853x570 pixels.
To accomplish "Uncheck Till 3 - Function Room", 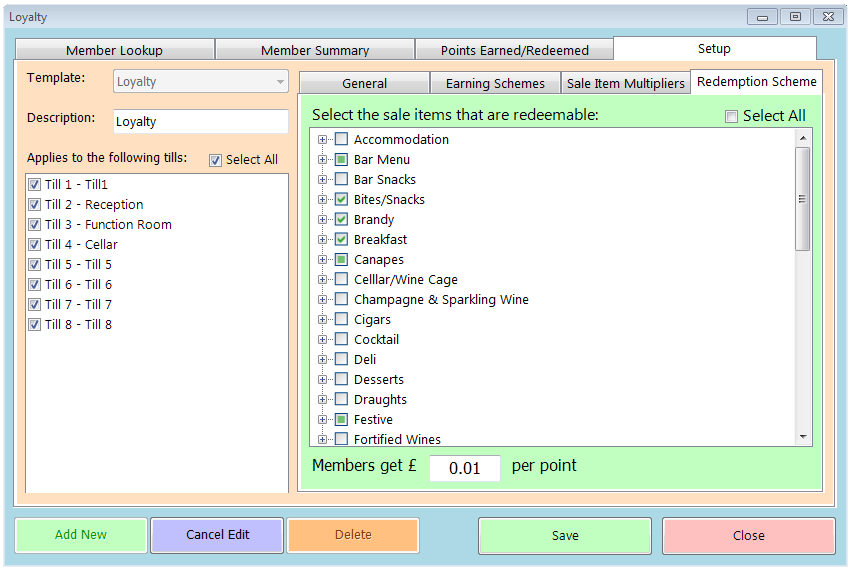I will pos(34,225).
